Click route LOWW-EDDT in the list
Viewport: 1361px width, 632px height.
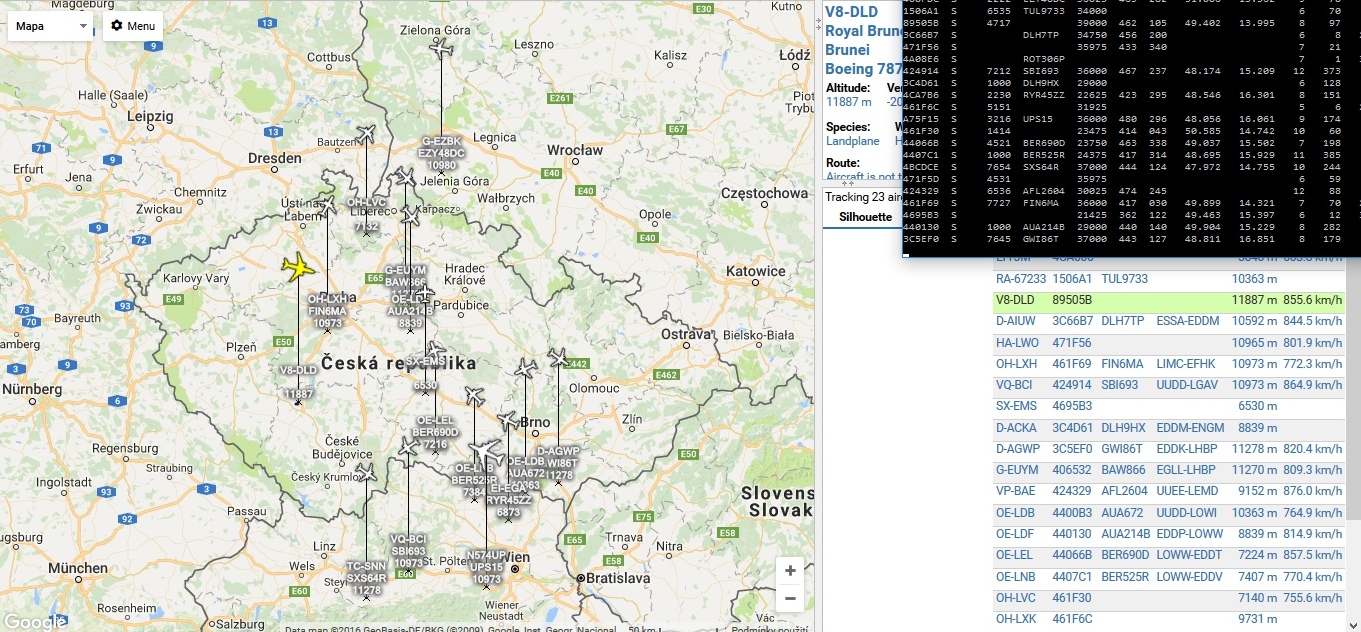1189,555
